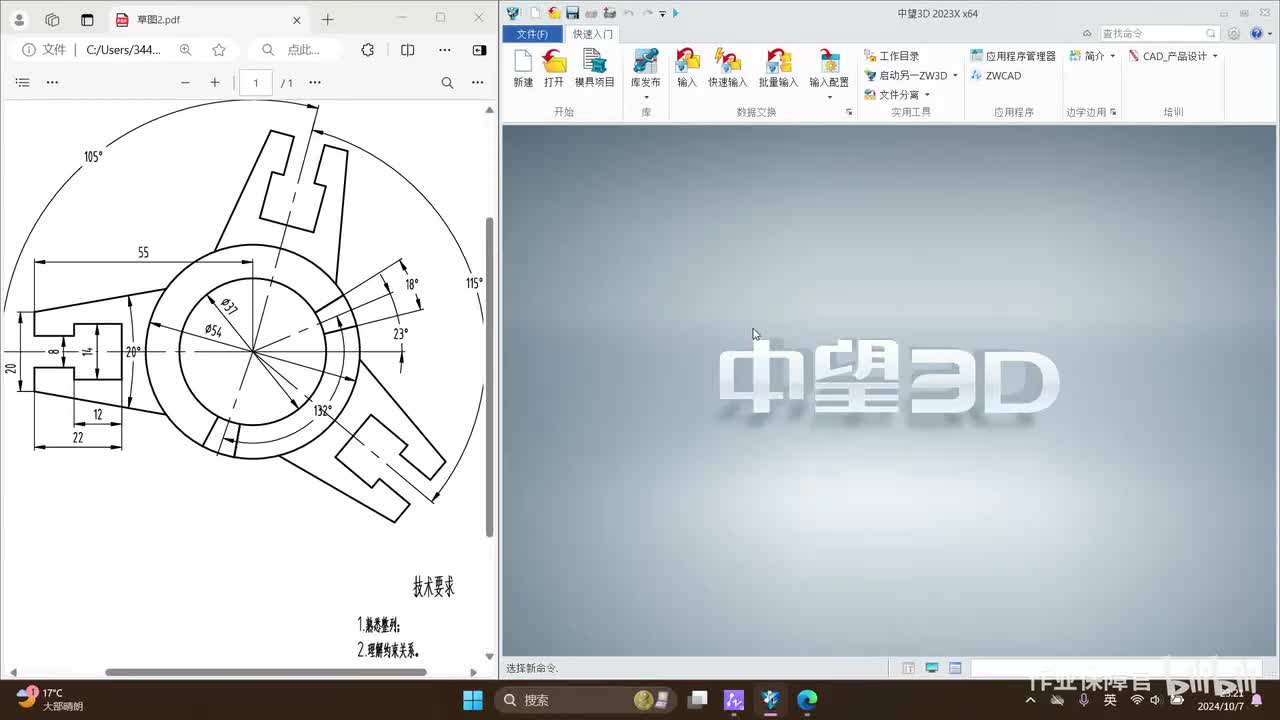Open PDF find search icon

(447, 82)
